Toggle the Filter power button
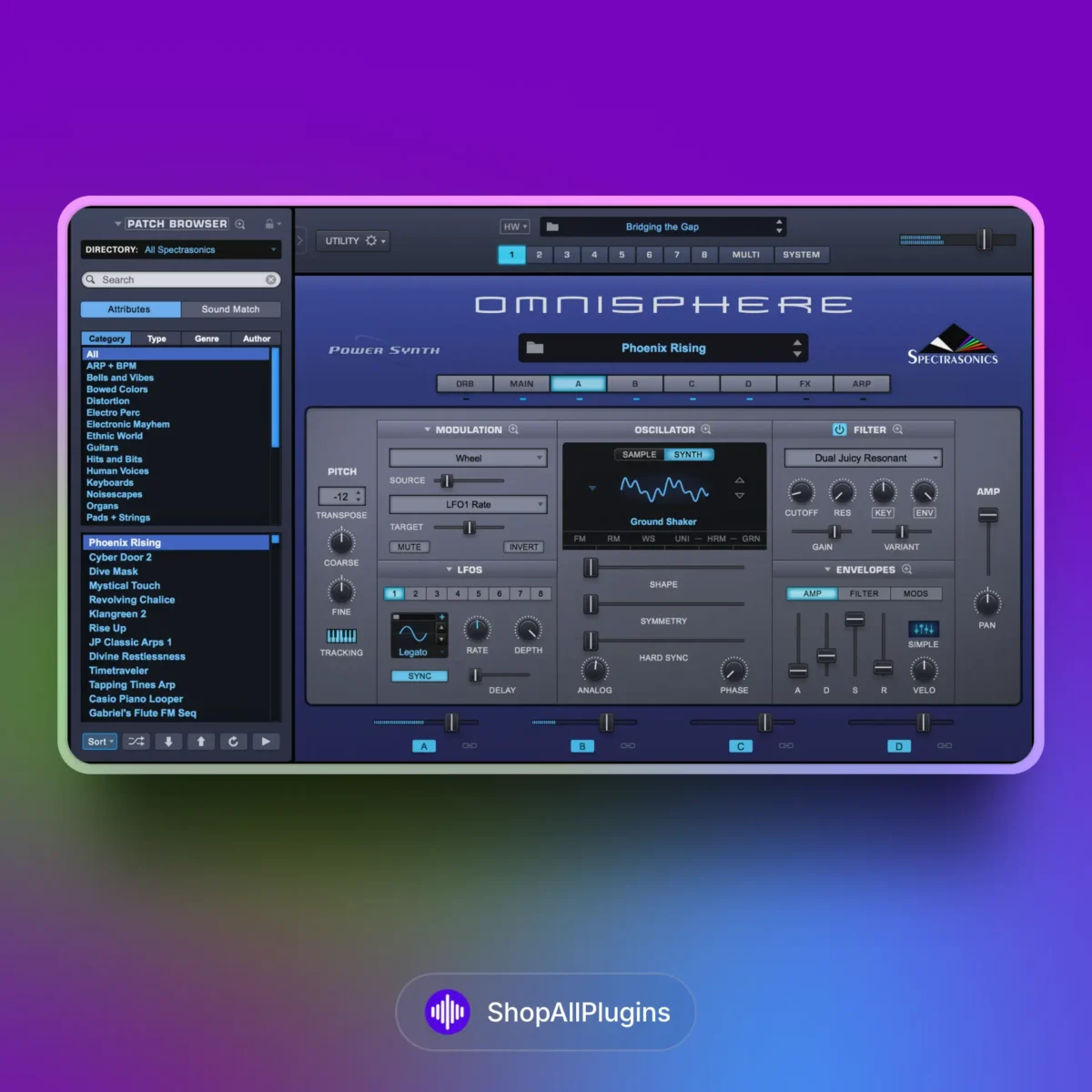The height and width of the screenshot is (1092, 1092). click(839, 430)
